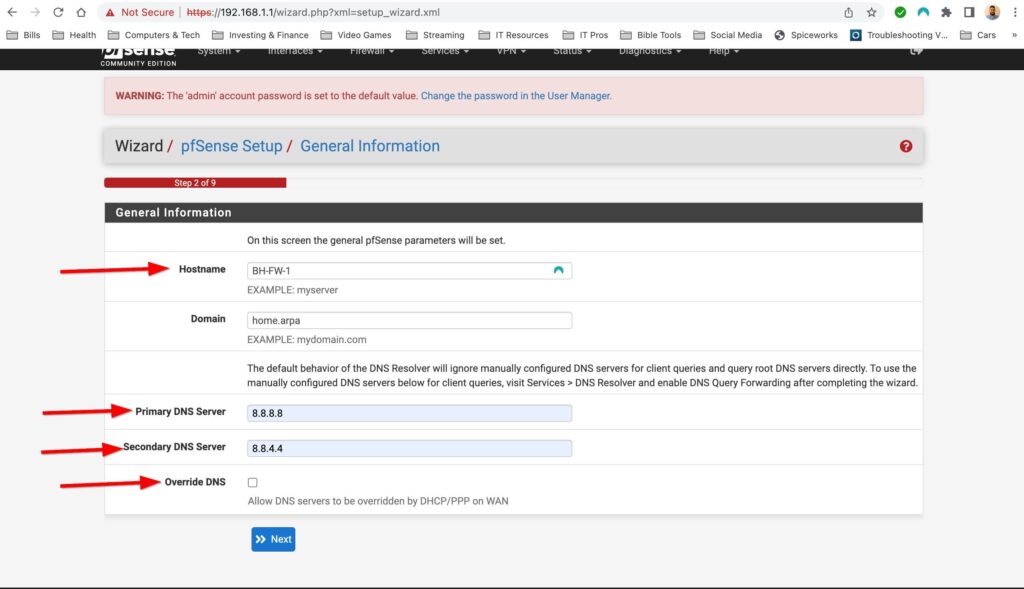
Task: Click the teal icon inside Hostname field
Action: 558,270
